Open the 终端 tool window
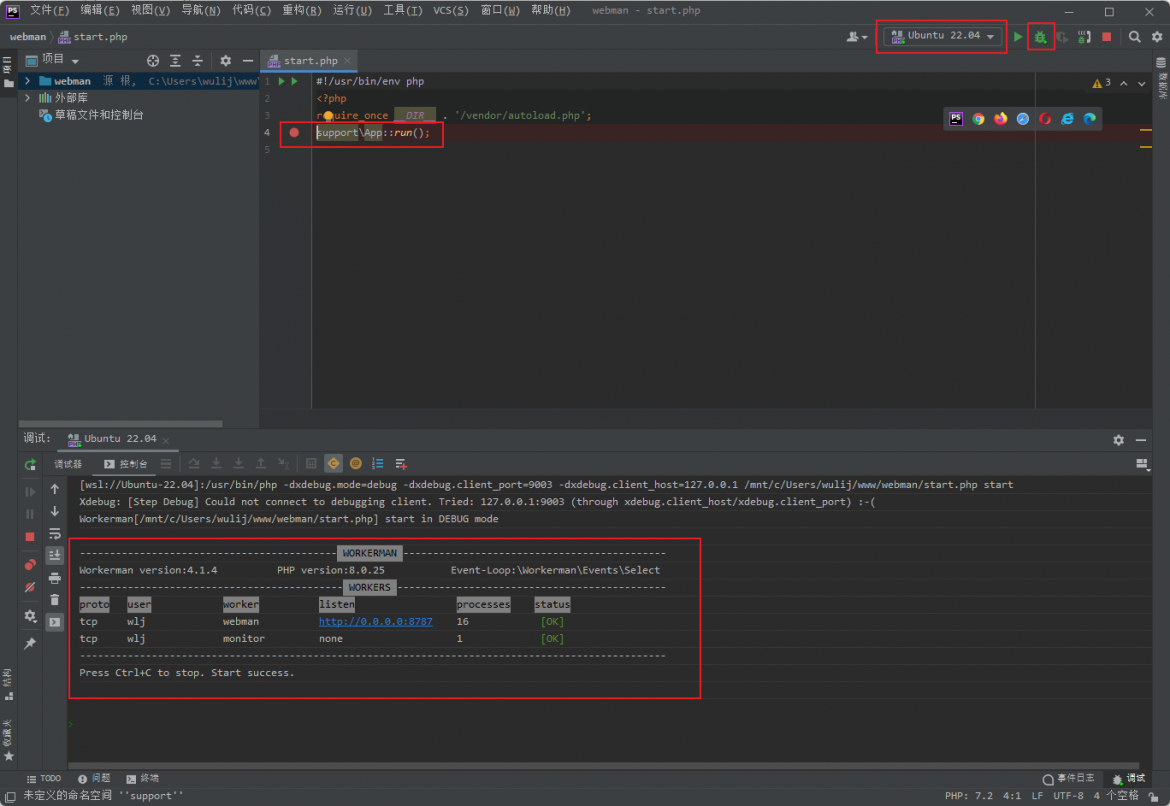The width and height of the screenshot is (1170, 806). pos(143,778)
